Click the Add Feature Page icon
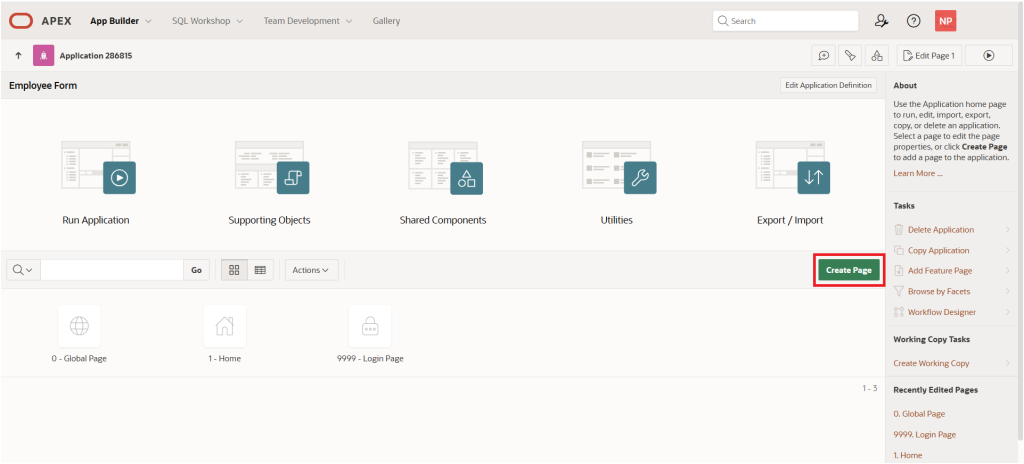1024x464 pixels. point(899,271)
